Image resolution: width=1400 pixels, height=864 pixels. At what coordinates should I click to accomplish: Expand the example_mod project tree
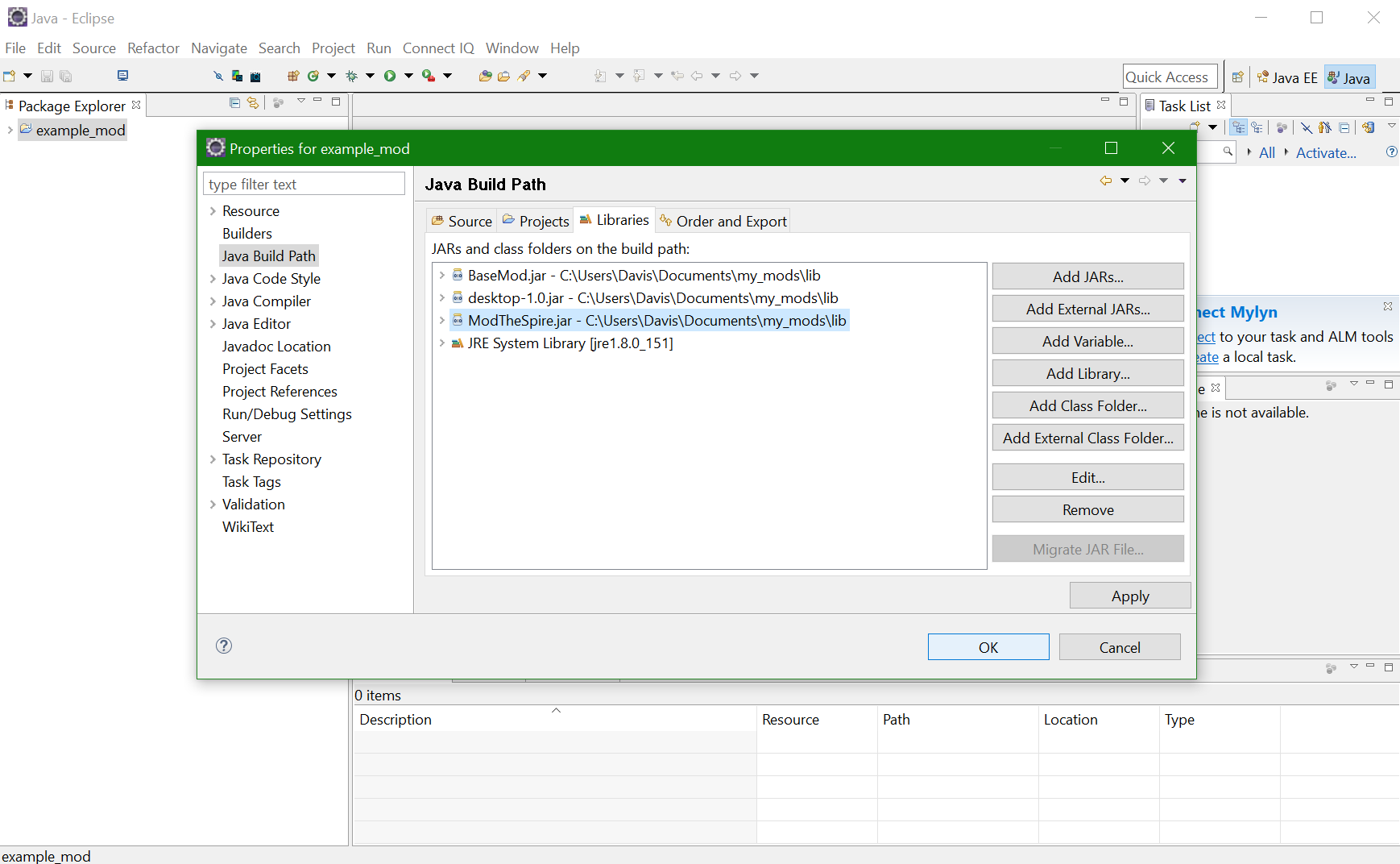pos(10,131)
